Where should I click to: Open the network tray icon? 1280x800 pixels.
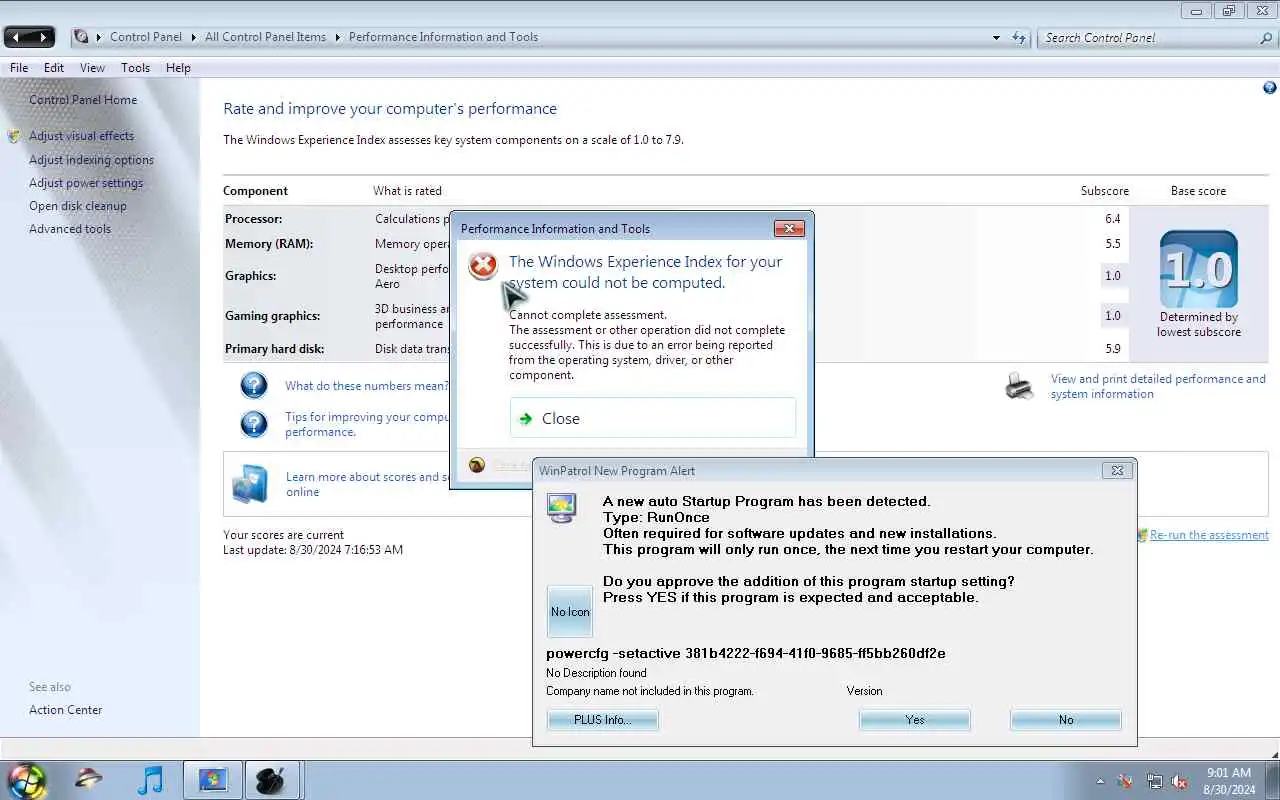pos(1154,781)
